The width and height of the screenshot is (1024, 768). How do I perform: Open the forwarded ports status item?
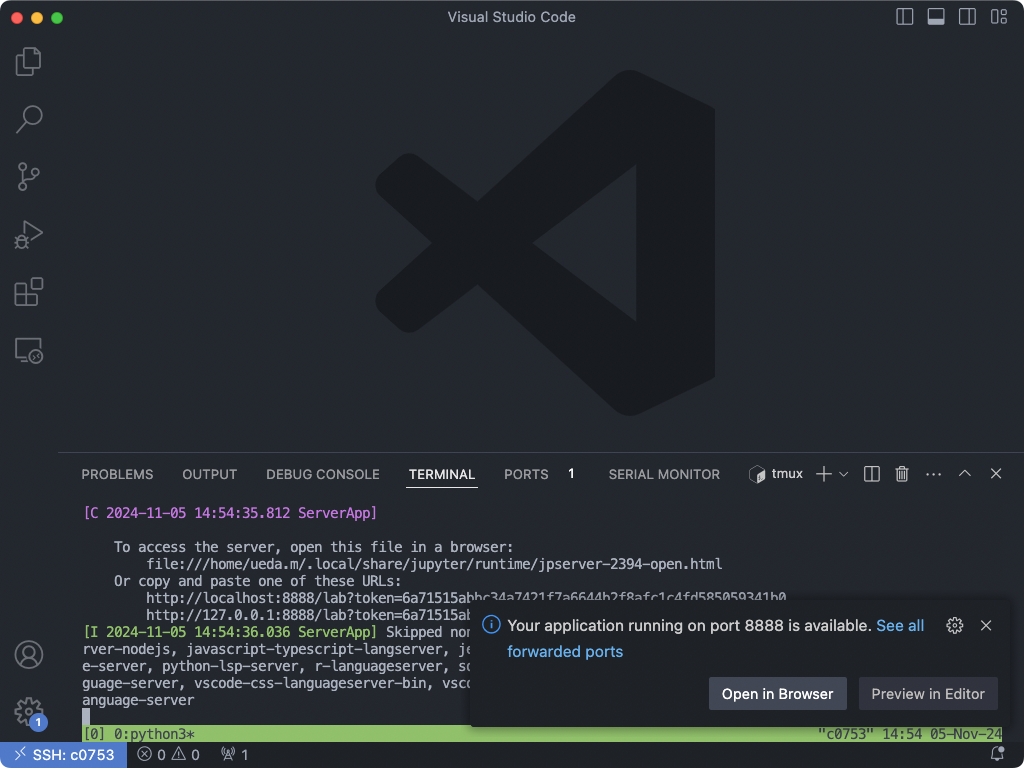(234, 755)
